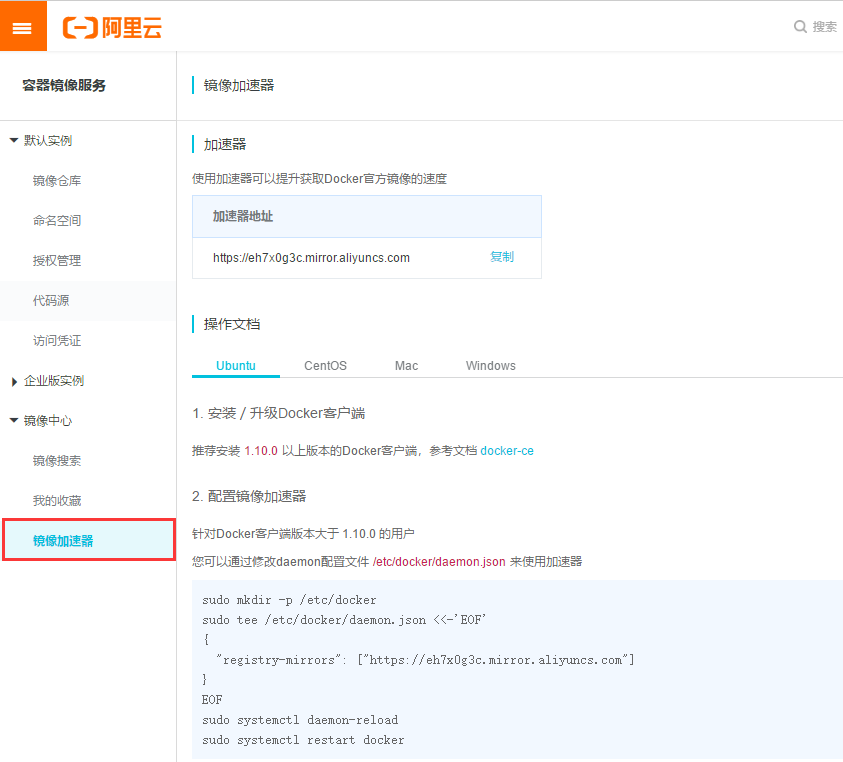Screen dimensions: 843x762
Task: Open the docker-ce documentation link
Action: click(507, 451)
